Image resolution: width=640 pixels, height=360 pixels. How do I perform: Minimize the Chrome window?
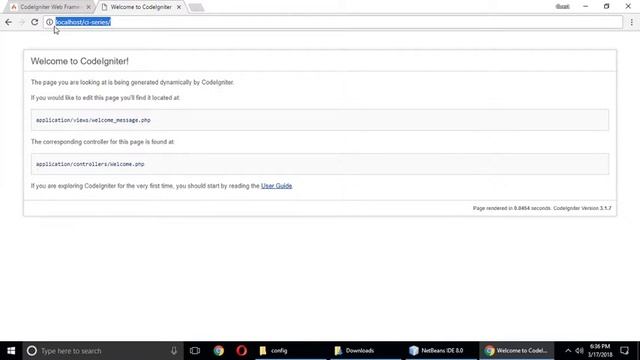pos(585,7)
